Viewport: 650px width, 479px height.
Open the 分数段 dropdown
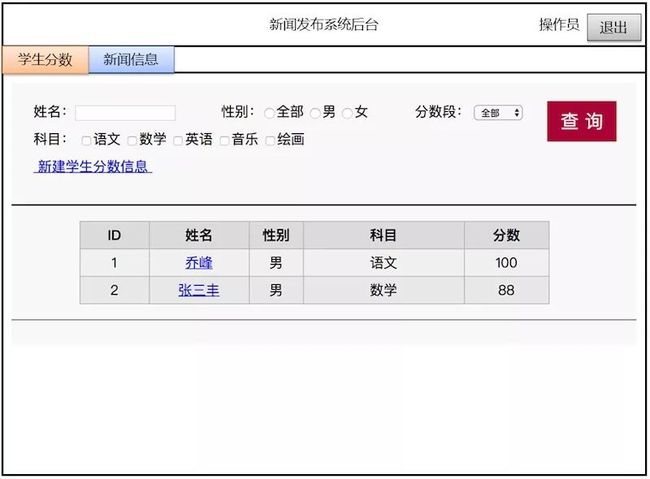pos(498,113)
